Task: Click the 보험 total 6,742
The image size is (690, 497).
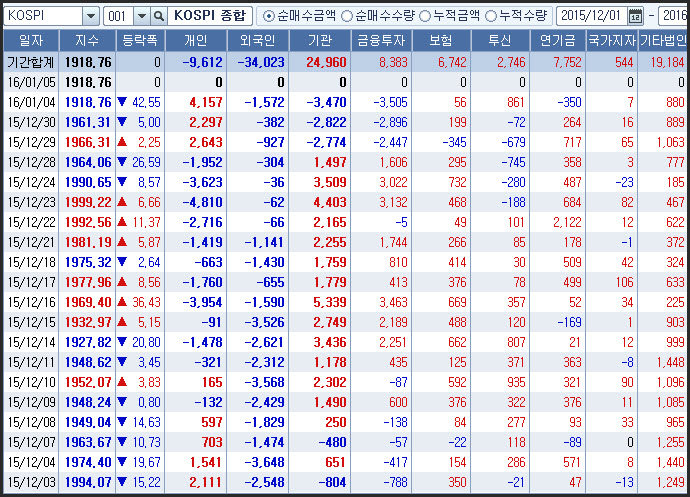Action: click(452, 63)
